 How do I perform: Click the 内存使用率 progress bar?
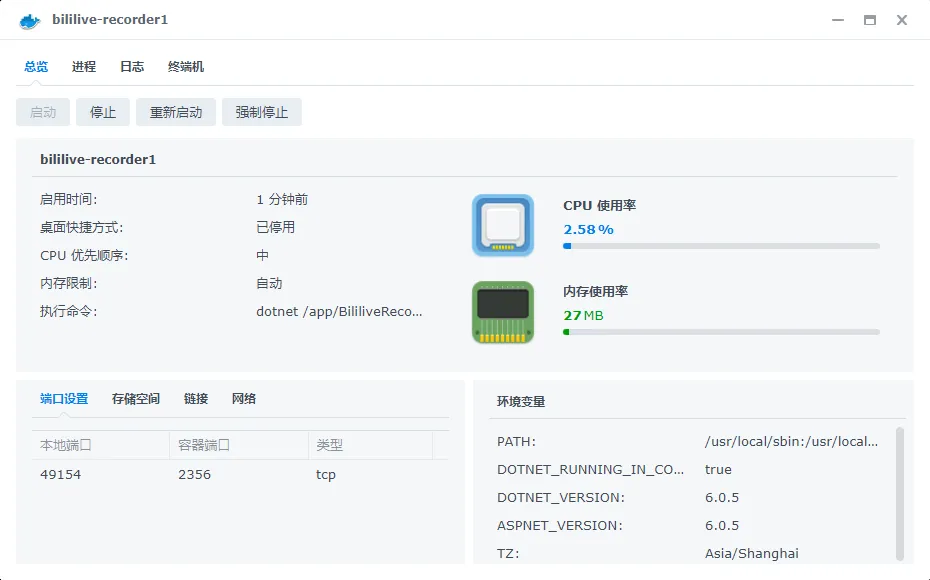coord(721,332)
